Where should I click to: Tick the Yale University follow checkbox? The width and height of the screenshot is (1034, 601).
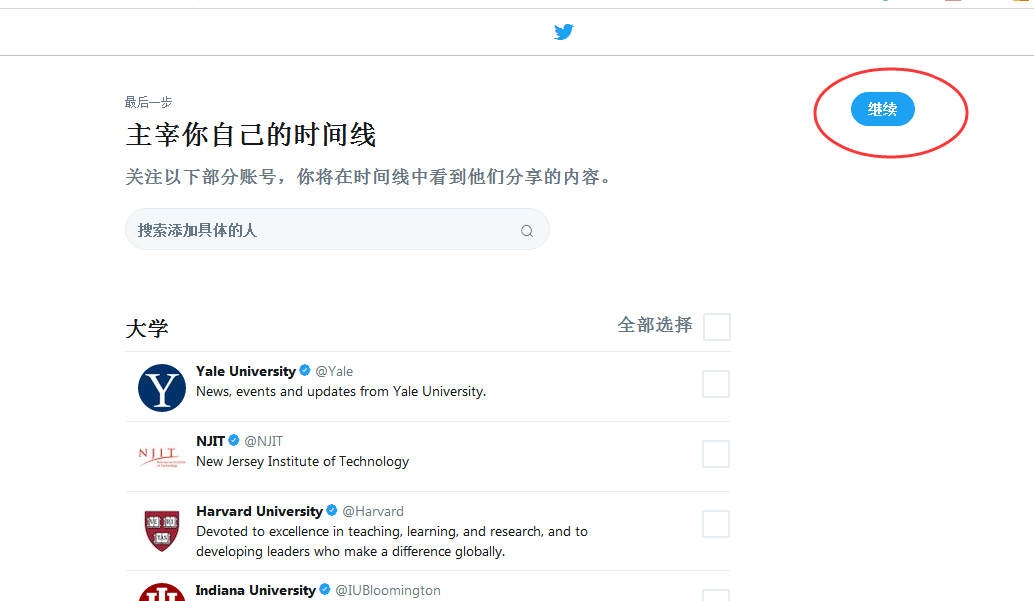[x=715, y=384]
